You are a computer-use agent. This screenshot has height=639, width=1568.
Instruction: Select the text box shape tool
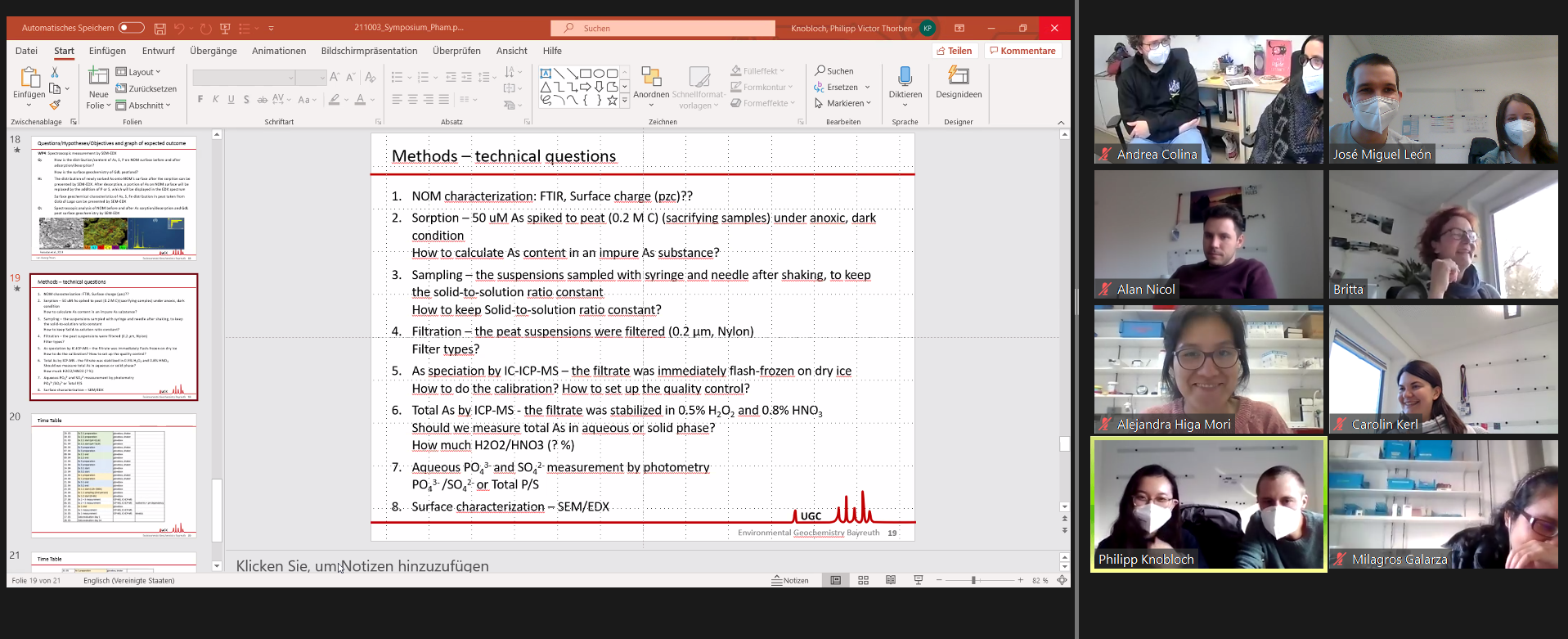546,74
